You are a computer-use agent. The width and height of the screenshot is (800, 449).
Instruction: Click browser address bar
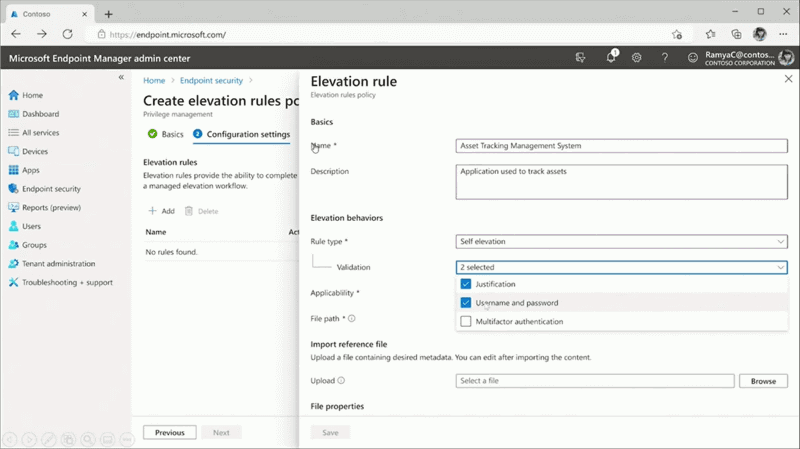coord(378,34)
